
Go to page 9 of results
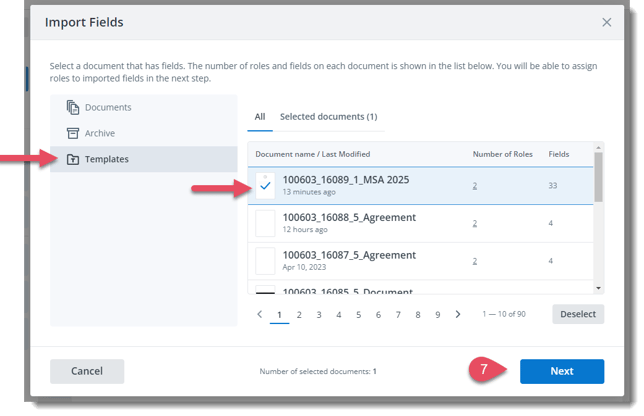click(437, 315)
